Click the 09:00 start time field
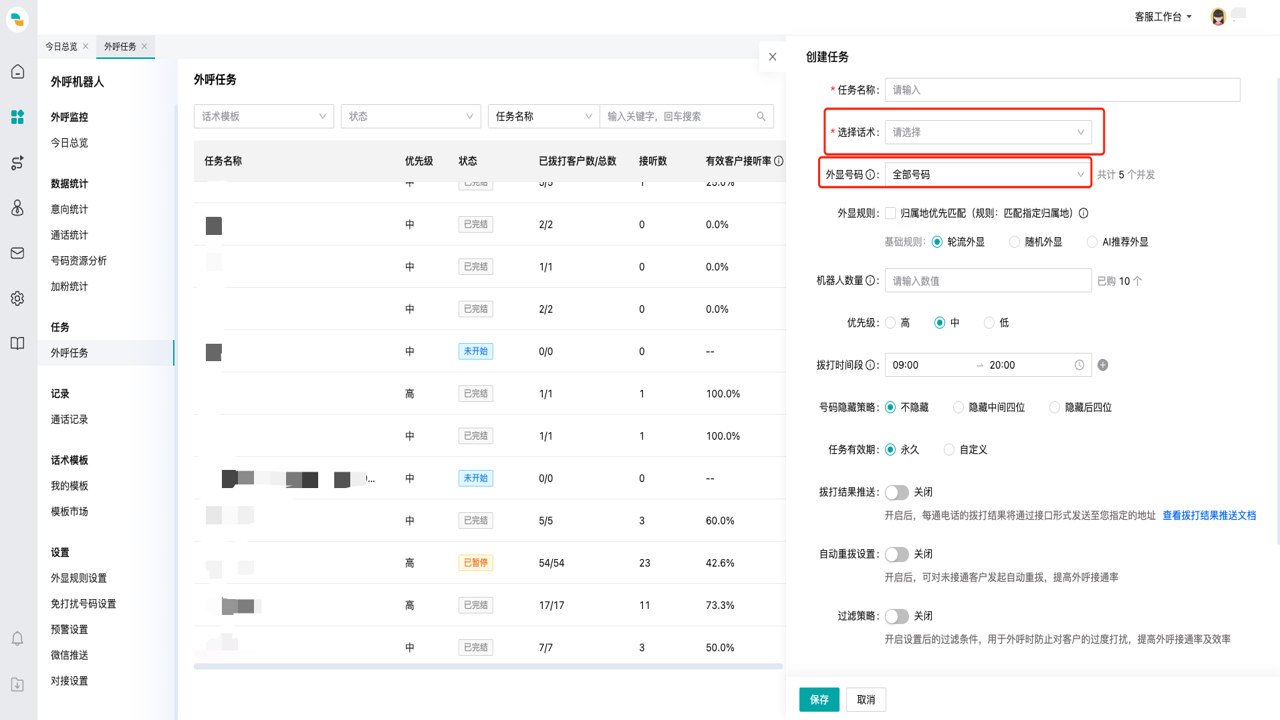Image resolution: width=1280 pixels, height=720 pixels. pos(930,365)
